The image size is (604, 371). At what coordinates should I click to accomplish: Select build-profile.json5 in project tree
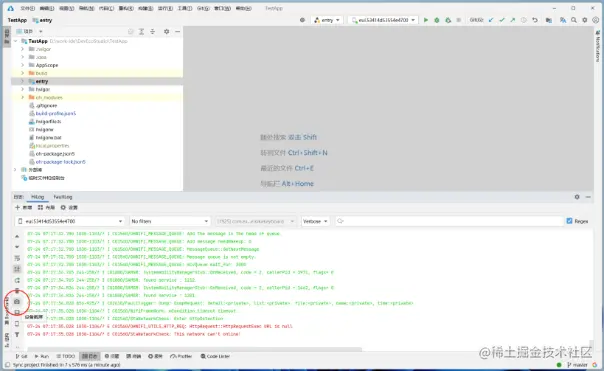55,114
